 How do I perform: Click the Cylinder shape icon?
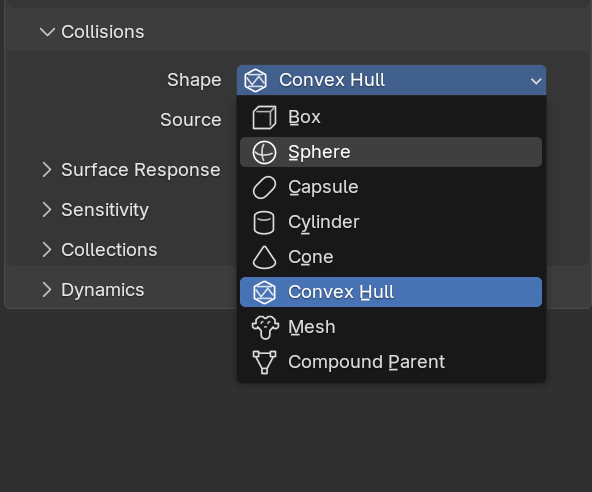264,222
